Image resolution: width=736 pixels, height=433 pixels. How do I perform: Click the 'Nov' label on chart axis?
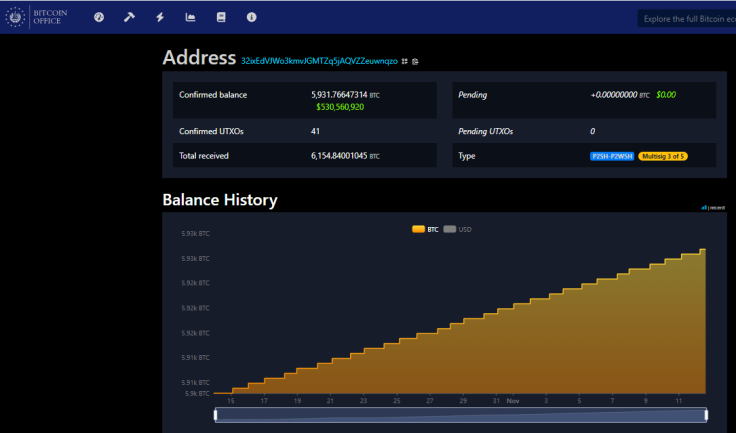tap(513, 401)
